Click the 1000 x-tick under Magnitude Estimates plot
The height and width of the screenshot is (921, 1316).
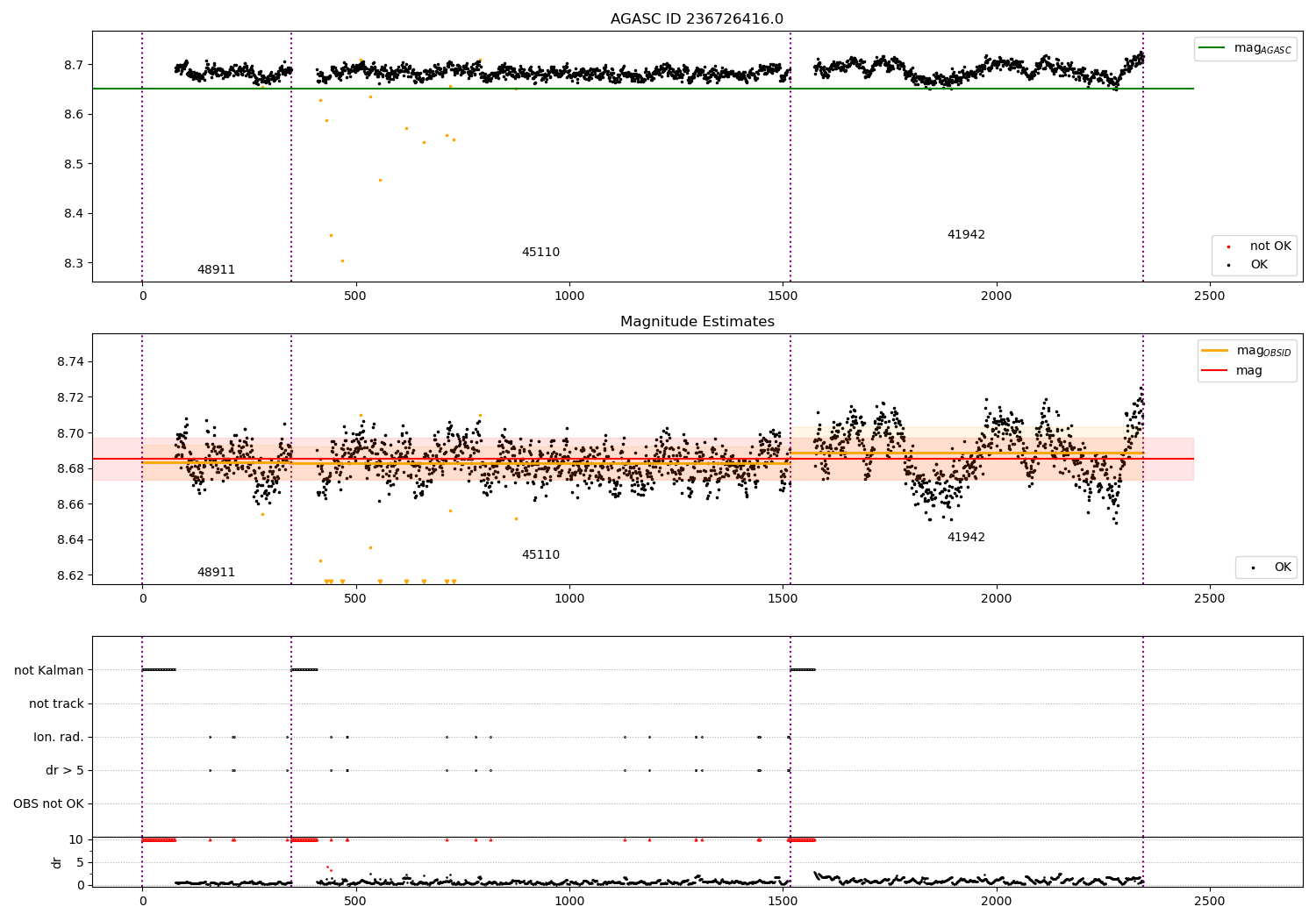point(569,600)
